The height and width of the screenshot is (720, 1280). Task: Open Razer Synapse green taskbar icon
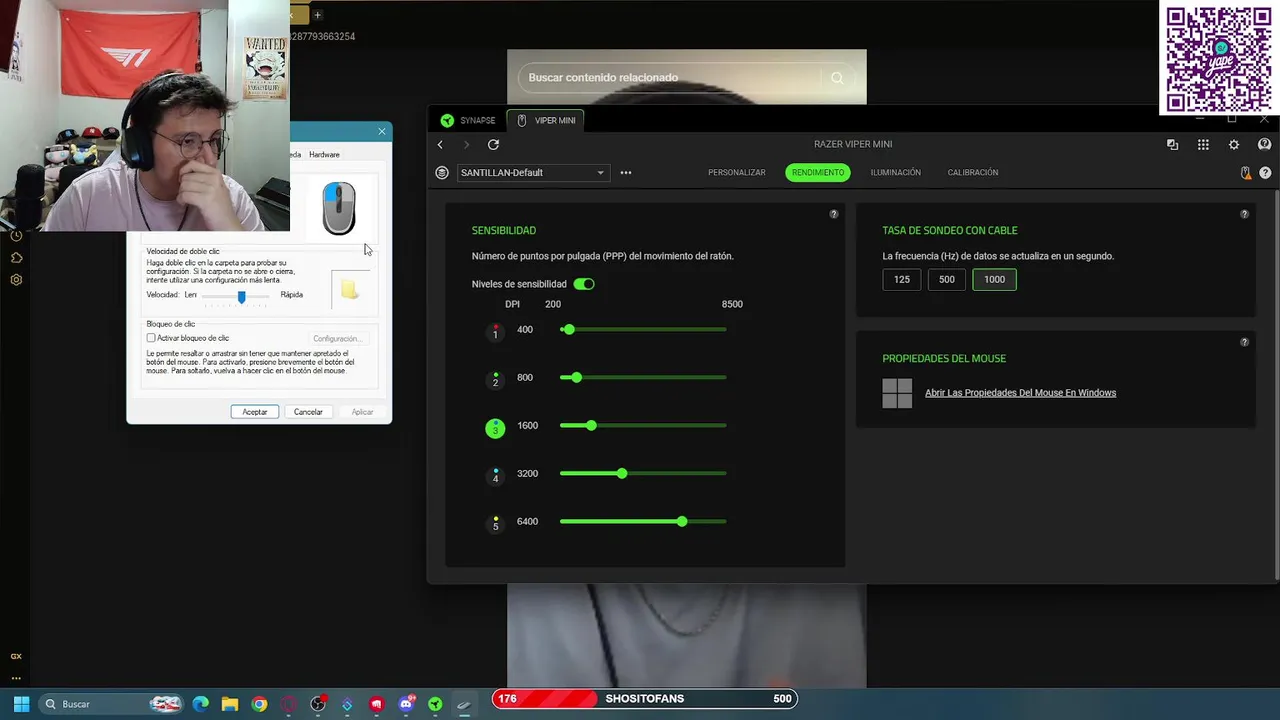click(435, 704)
